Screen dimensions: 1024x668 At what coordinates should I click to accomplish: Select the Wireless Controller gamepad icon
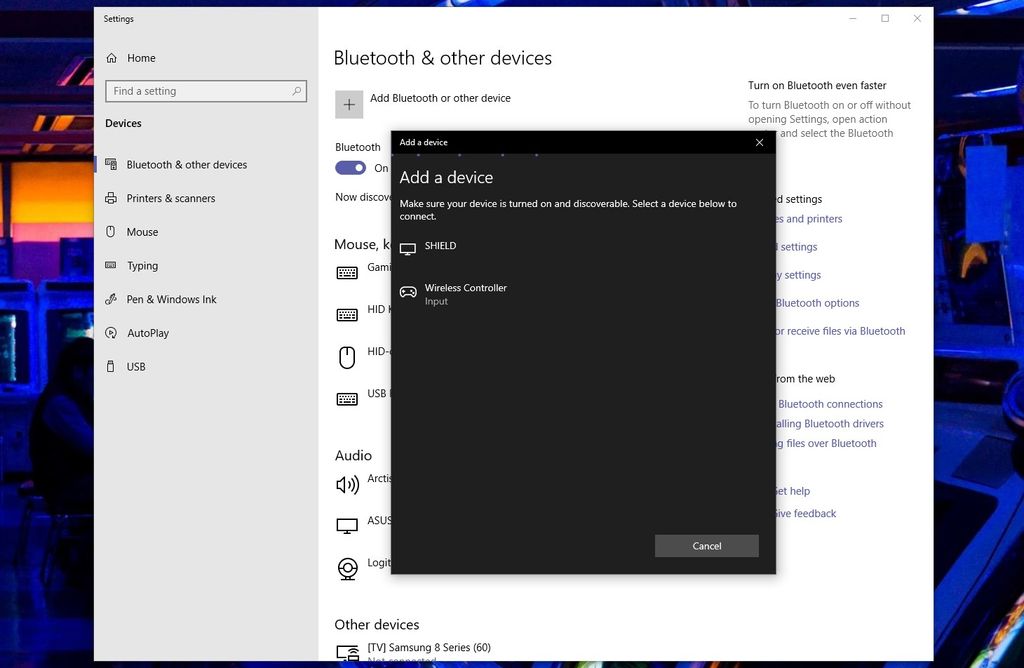[x=408, y=292]
